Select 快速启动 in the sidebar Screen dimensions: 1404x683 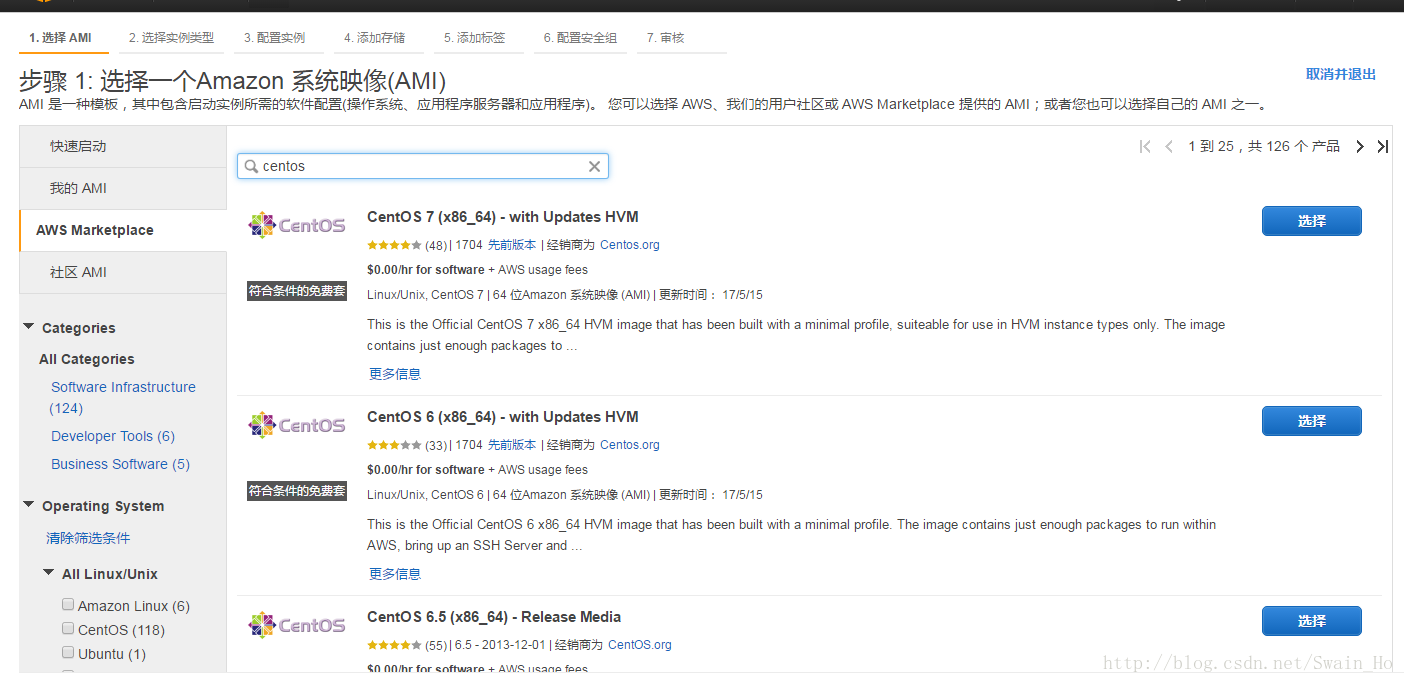point(123,146)
